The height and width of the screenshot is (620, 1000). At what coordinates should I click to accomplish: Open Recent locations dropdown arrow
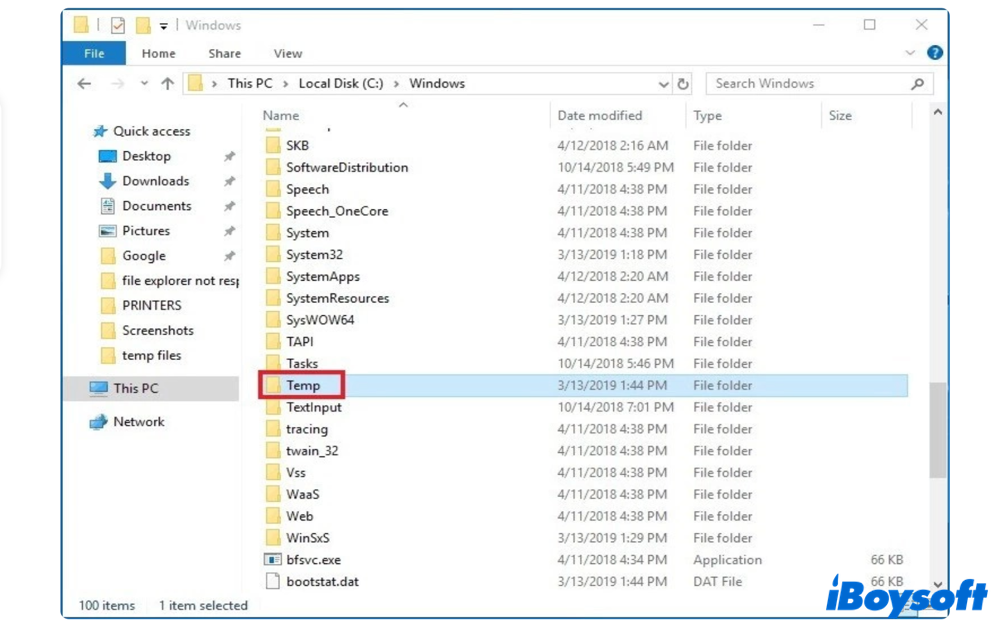point(144,84)
